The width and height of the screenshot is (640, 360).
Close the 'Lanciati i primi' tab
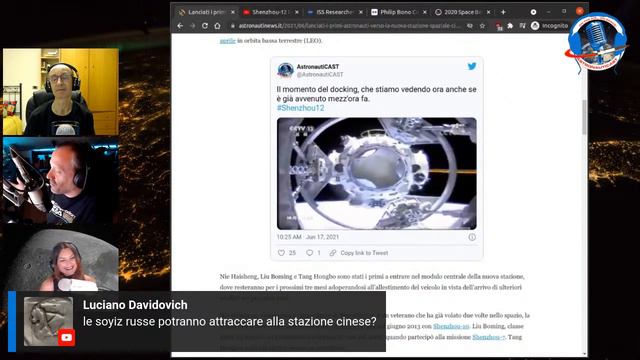(x=233, y=12)
